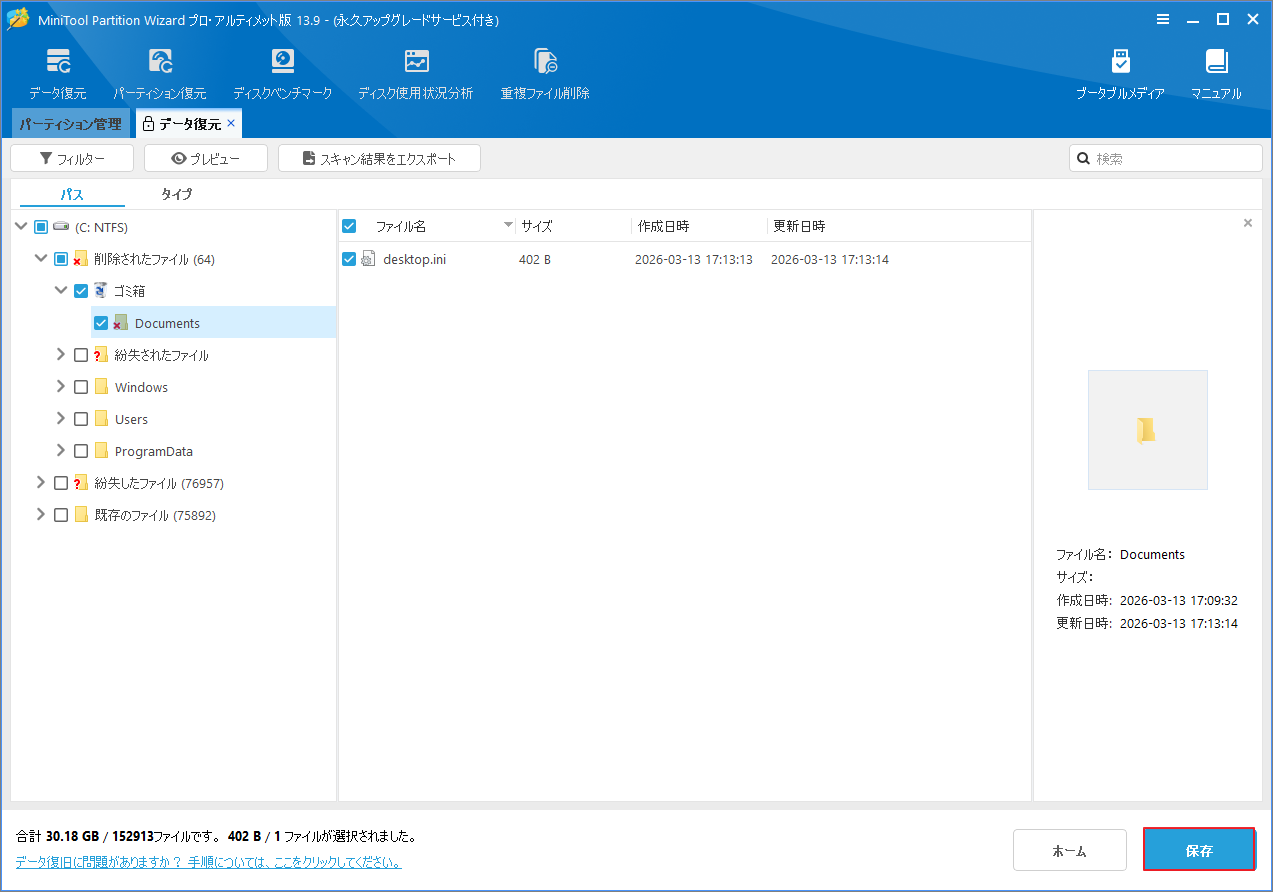This screenshot has width=1273, height=892.
Task: Open the hamburger menu in the title bar
Action: [x=1163, y=19]
